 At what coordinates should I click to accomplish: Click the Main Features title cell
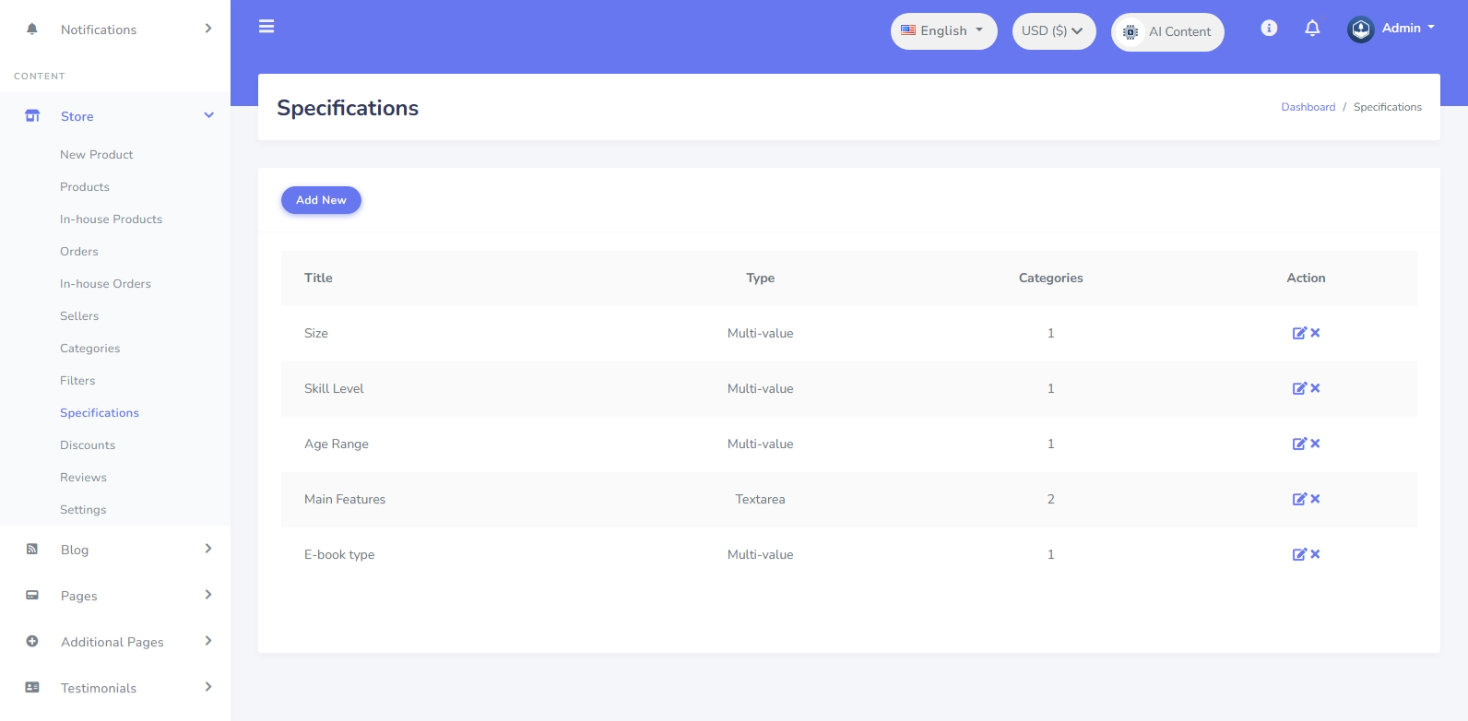click(344, 499)
